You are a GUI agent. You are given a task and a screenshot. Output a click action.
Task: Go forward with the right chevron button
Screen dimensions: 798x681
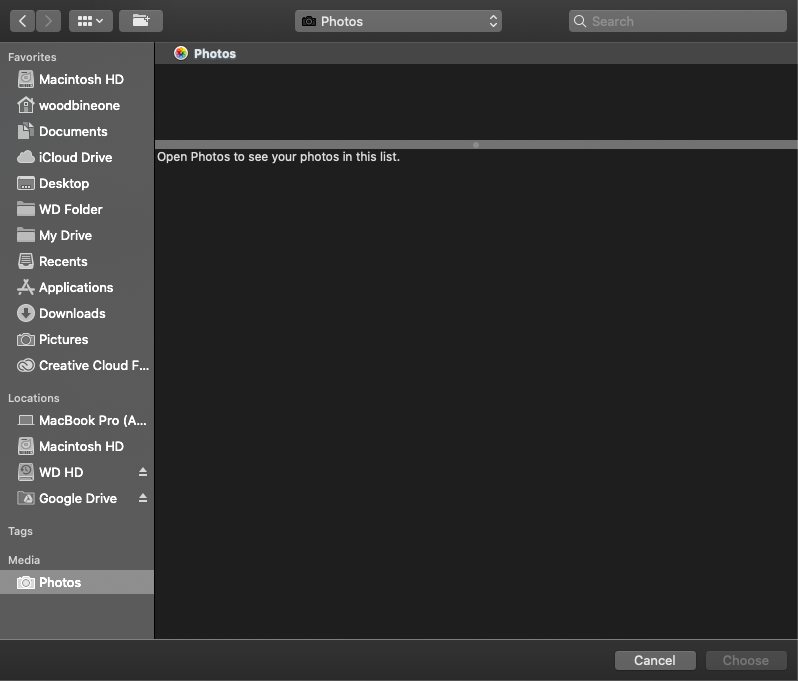[48, 21]
